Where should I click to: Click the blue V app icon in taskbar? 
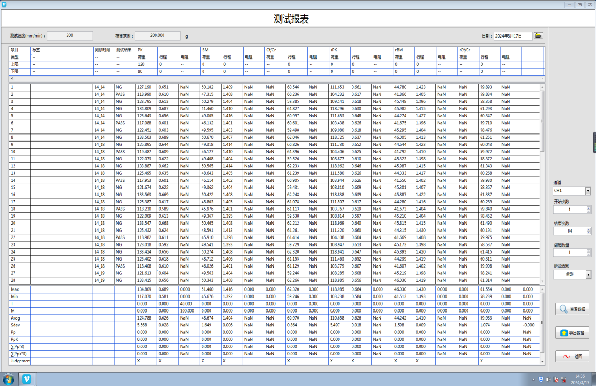pos(26,379)
